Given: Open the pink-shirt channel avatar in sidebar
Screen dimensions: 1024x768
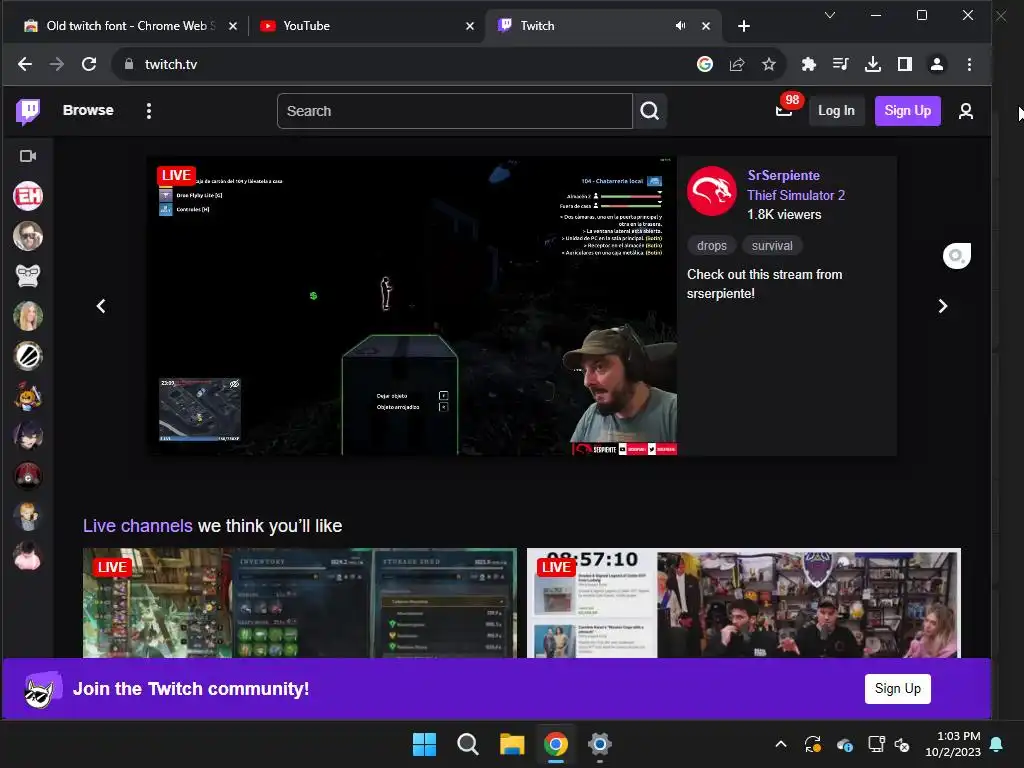Looking at the screenshot, I should point(28,556).
